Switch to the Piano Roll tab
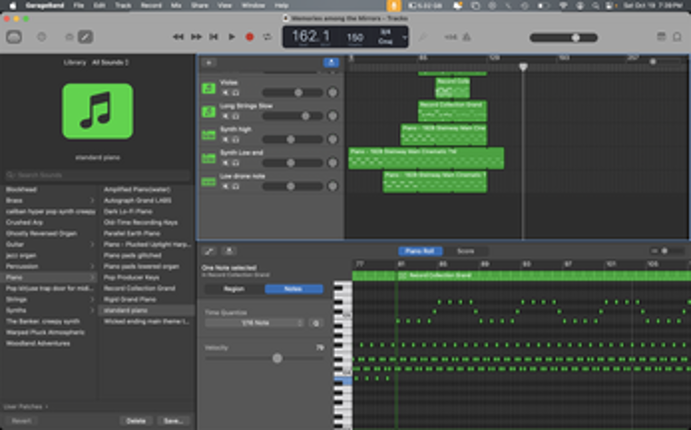Image resolution: width=691 pixels, height=430 pixels. pyautogui.click(x=420, y=251)
